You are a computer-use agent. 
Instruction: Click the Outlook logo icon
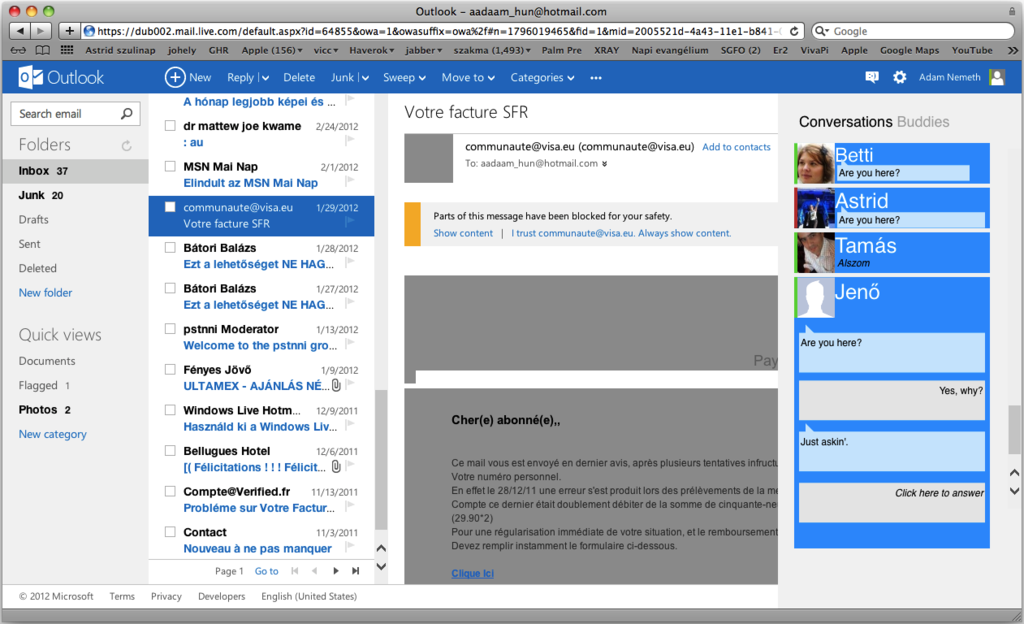pos(31,78)
